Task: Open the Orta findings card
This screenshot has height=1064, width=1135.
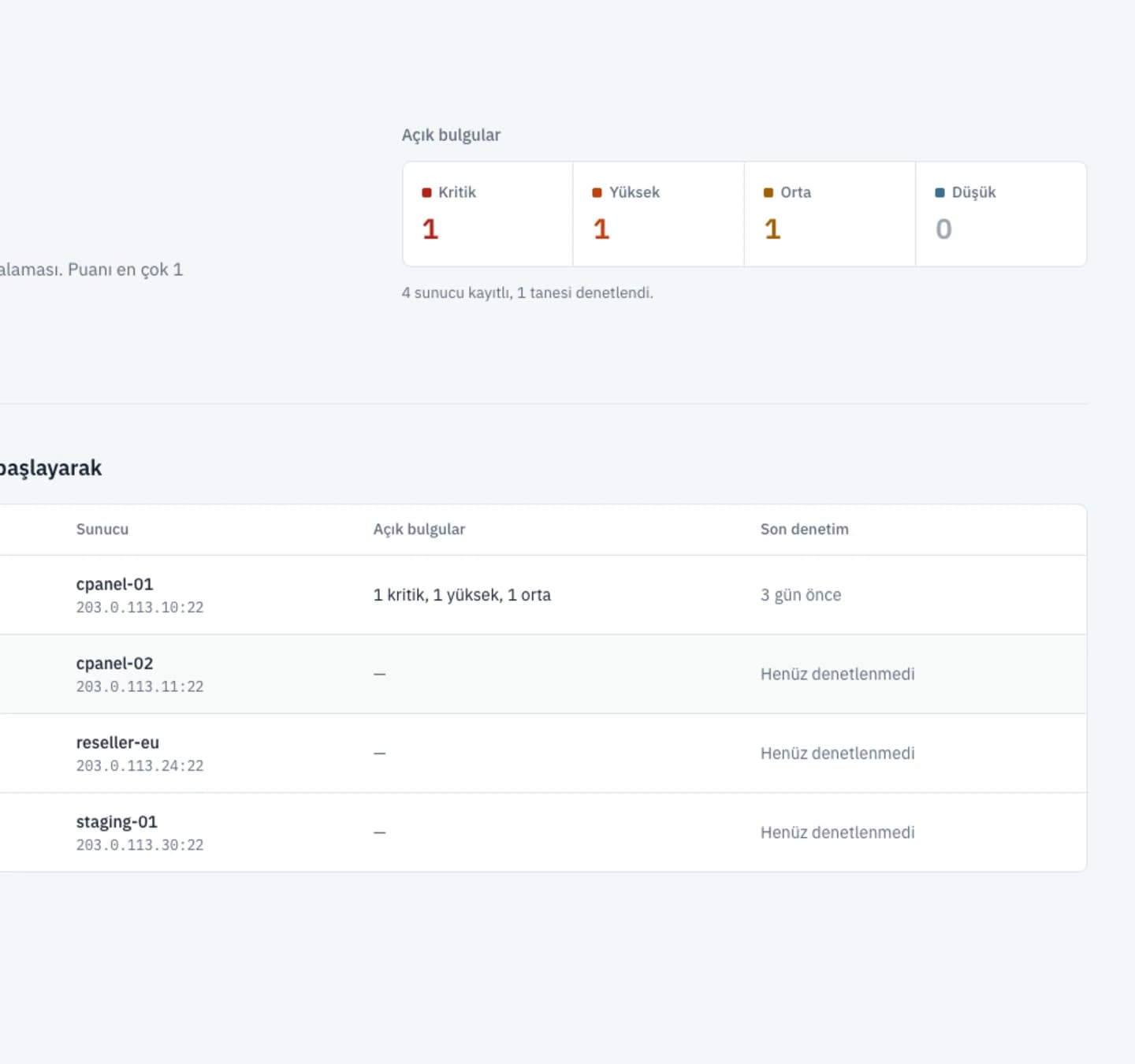Action: pos(830,214)
